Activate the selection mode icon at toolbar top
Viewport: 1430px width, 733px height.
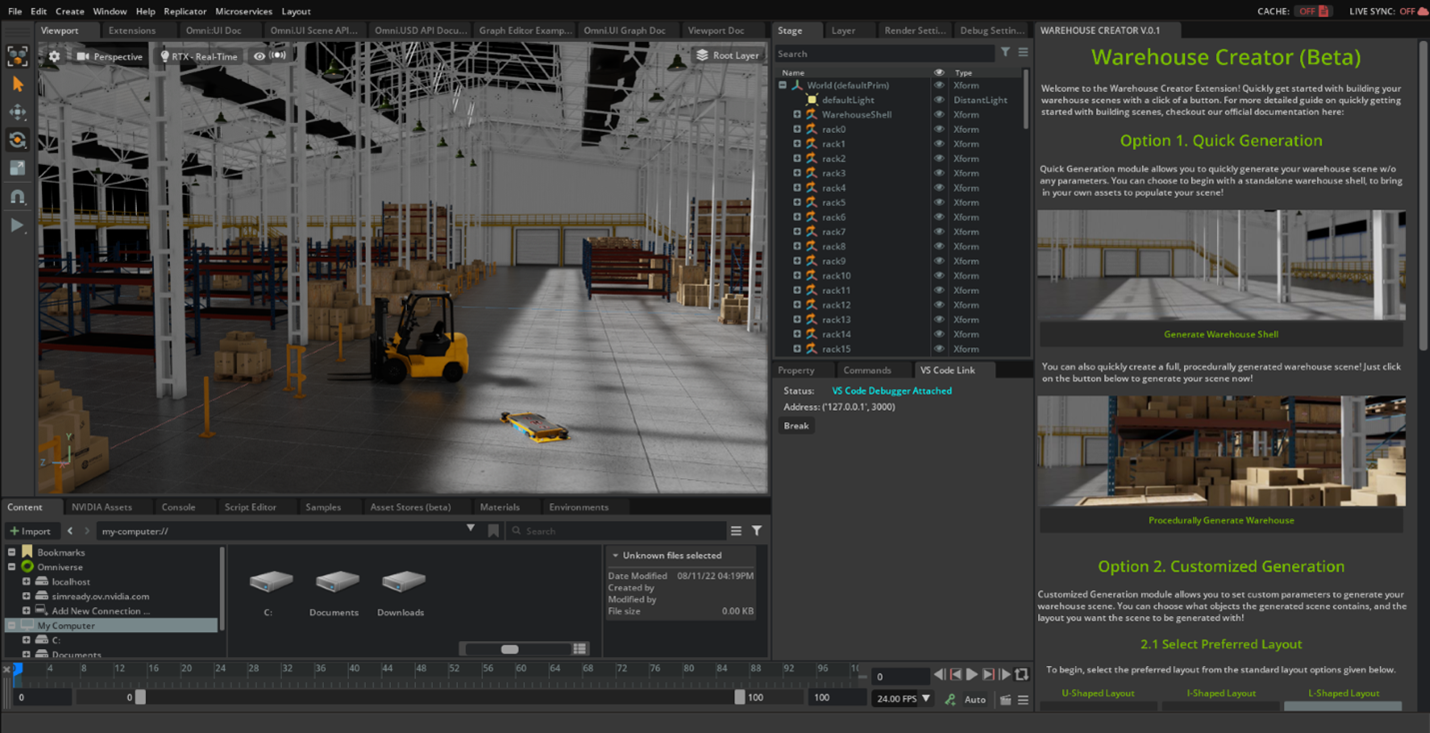[x=17, y=57]
